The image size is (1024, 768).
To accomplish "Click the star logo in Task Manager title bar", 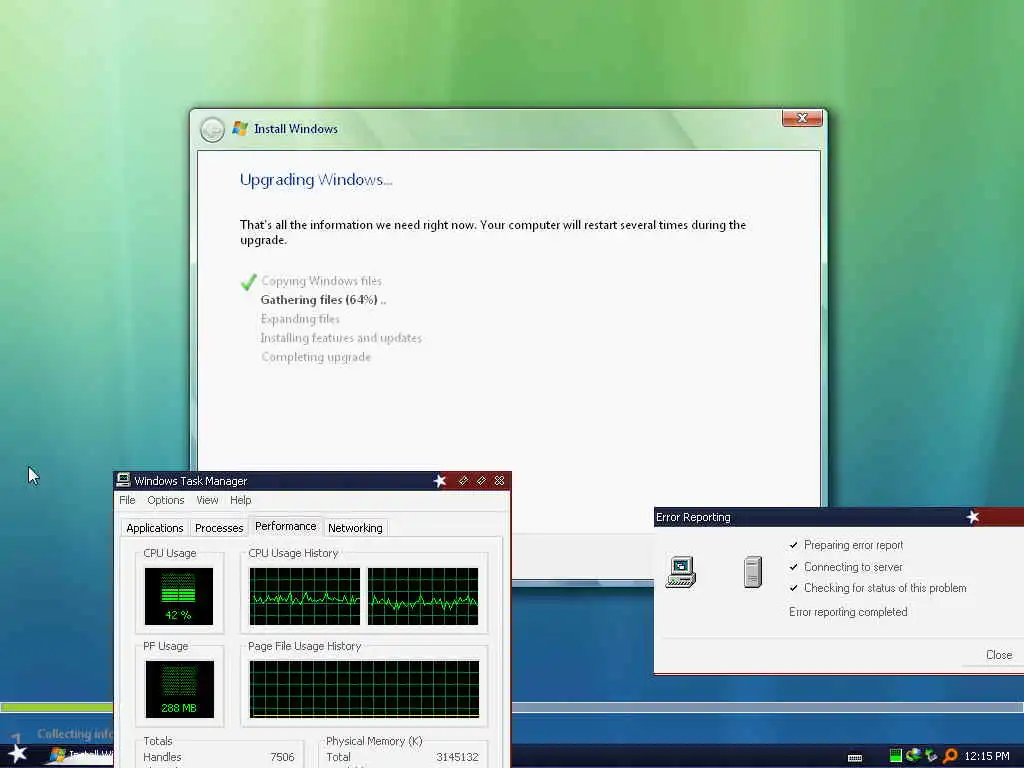I will point(440,481).
